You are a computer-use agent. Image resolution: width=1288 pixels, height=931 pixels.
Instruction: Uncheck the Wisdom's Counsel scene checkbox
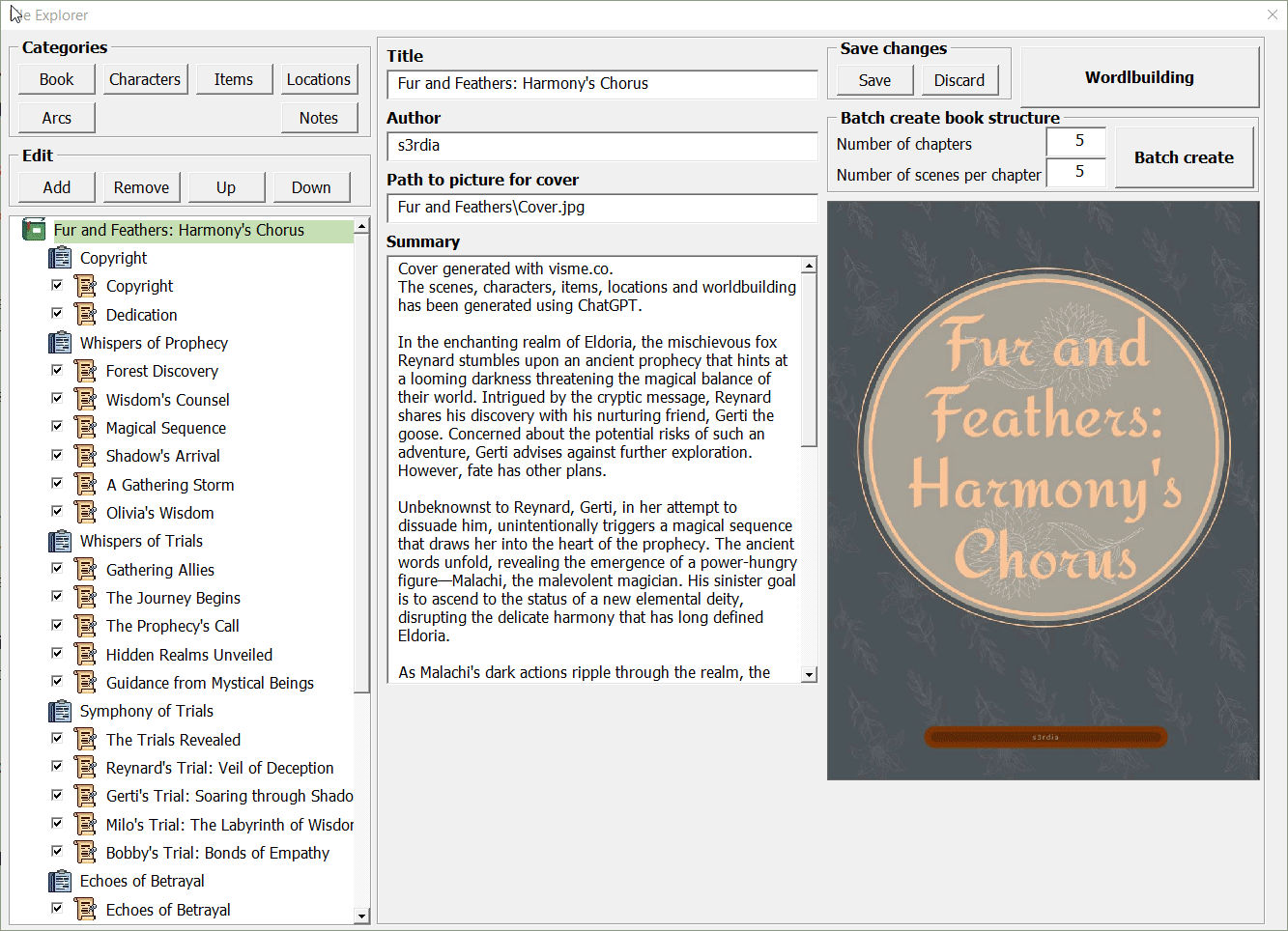click(x=57, y=399)
